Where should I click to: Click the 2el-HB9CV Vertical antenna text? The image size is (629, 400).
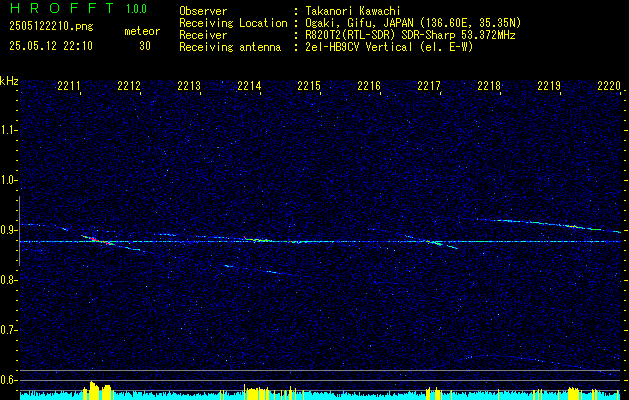pos(390,47)
